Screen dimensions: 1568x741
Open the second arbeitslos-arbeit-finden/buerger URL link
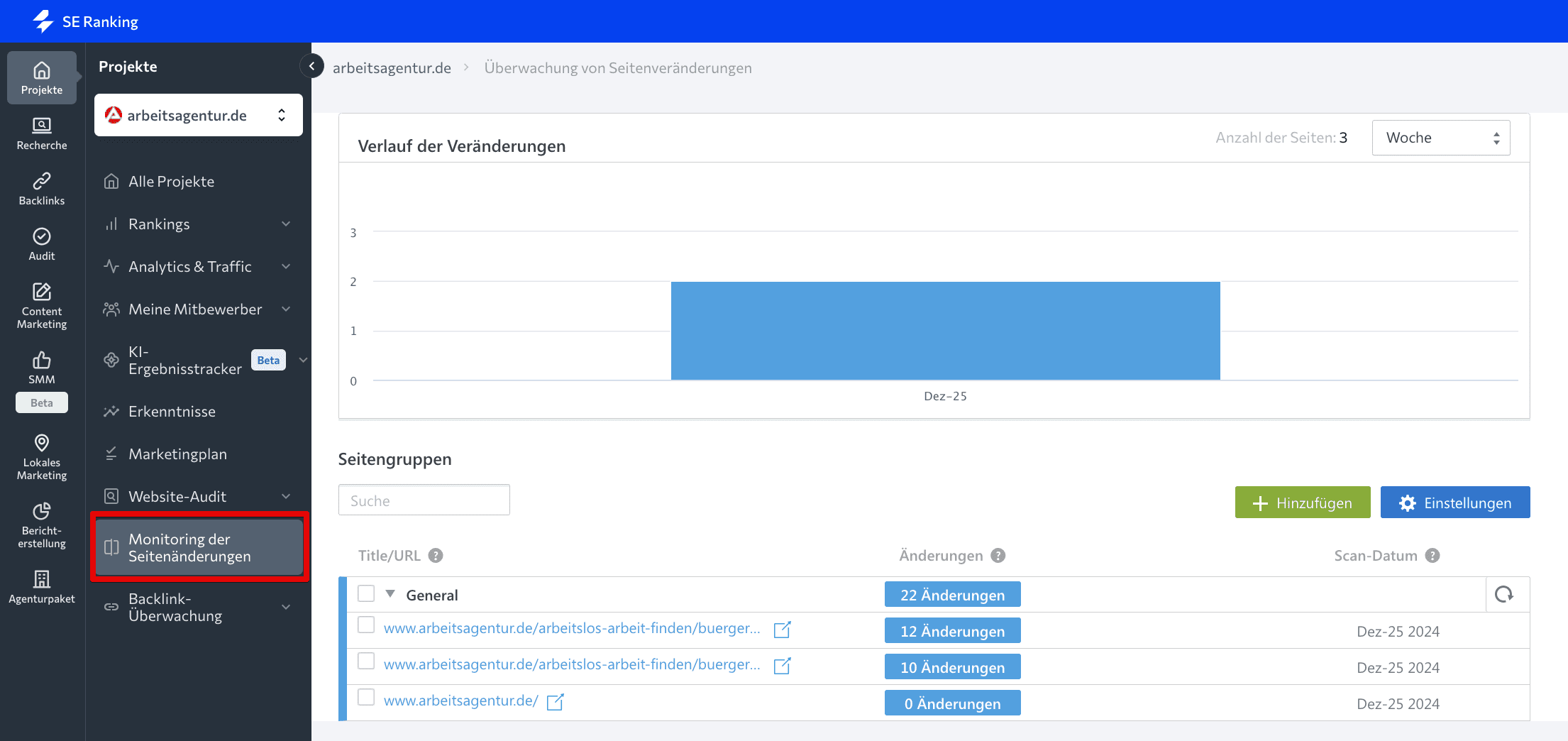(572, 664)
